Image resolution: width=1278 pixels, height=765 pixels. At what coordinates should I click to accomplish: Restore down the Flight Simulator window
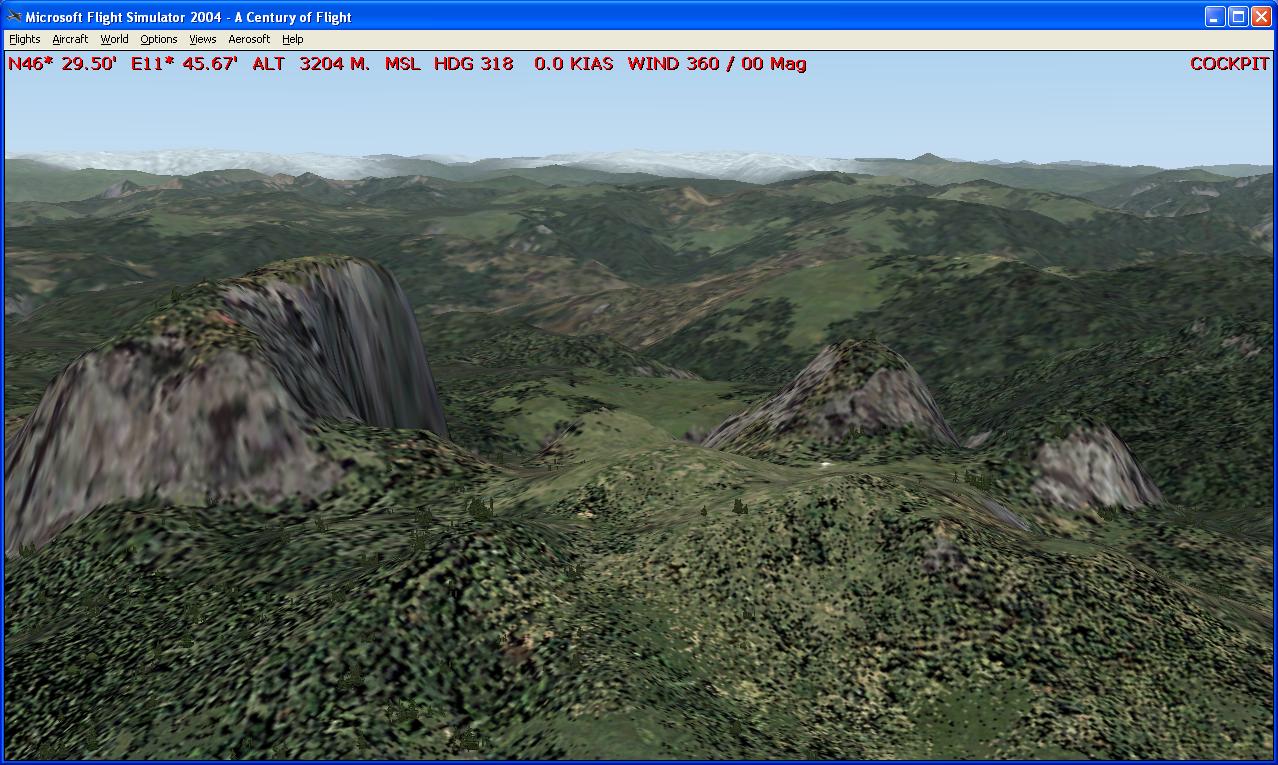pos(1238,16)
